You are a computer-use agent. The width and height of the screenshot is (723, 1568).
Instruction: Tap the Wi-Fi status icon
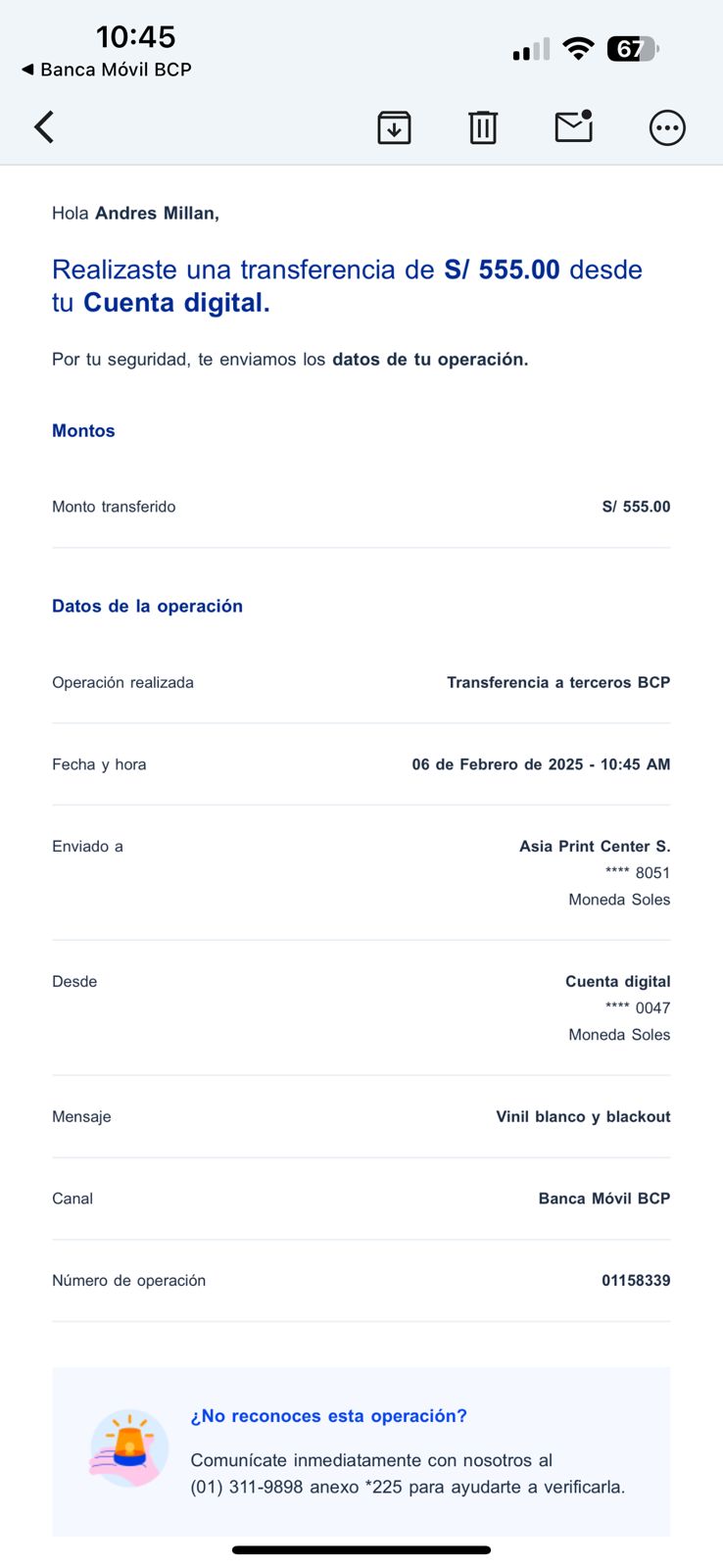tap(579, 49)
